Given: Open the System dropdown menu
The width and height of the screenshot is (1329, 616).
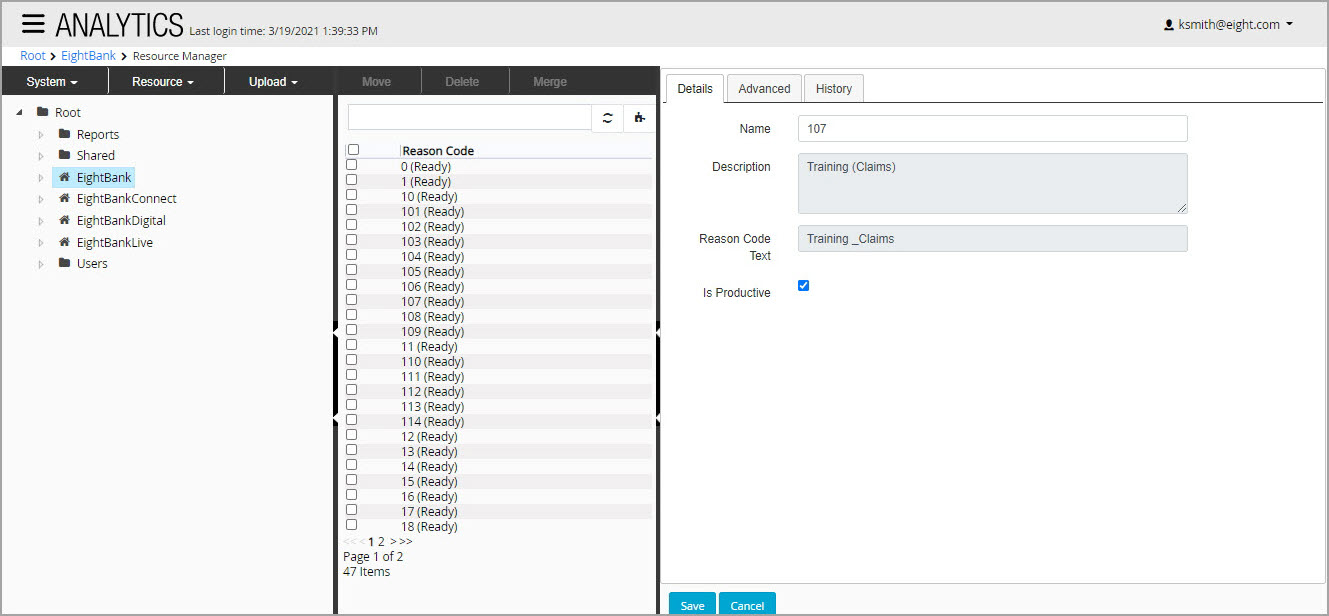Looking at the screenshot, I should pos(53,82).
